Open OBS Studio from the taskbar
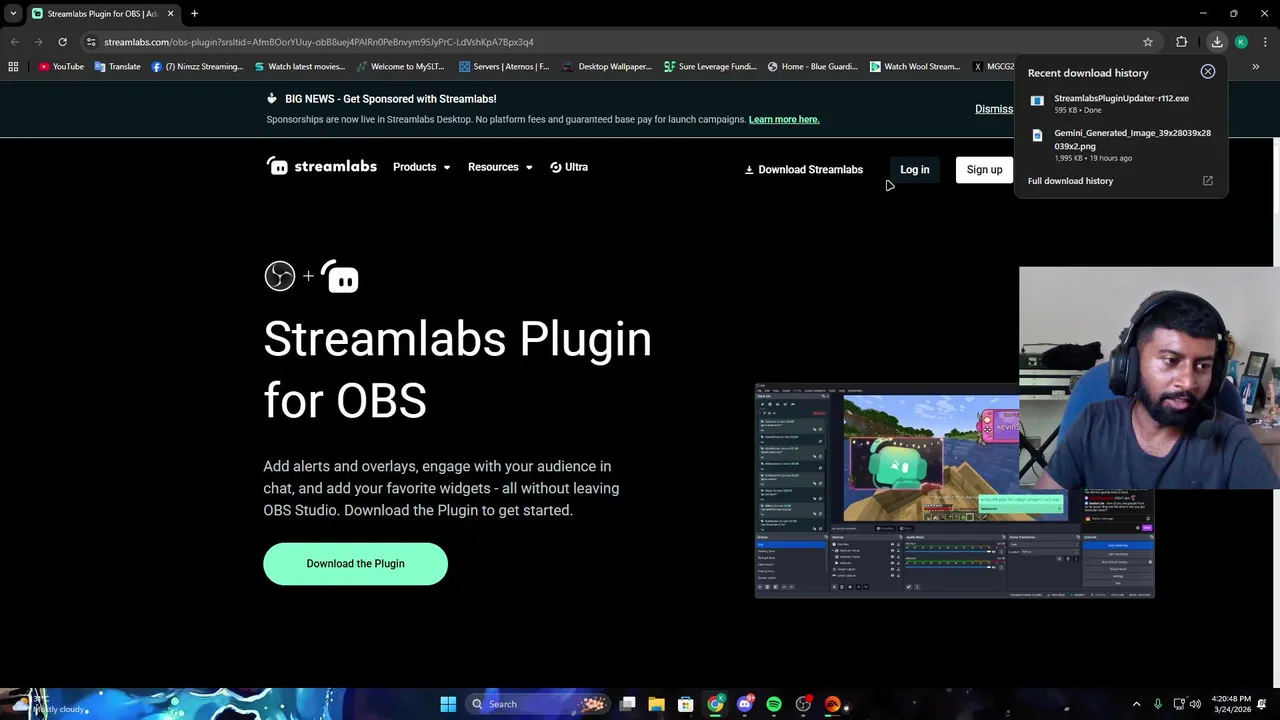Screen dimensions: 1280x720 [x=803, y=704]
